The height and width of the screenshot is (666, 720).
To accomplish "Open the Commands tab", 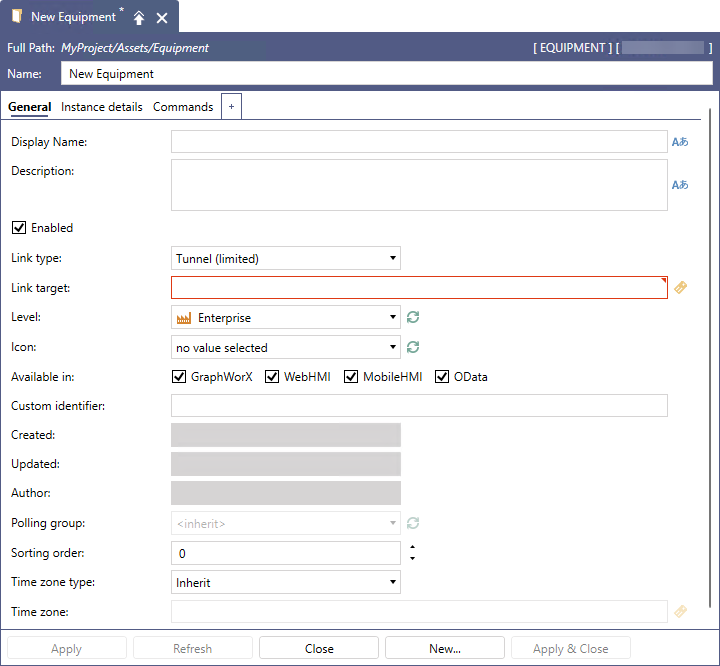I will [183, 107].
